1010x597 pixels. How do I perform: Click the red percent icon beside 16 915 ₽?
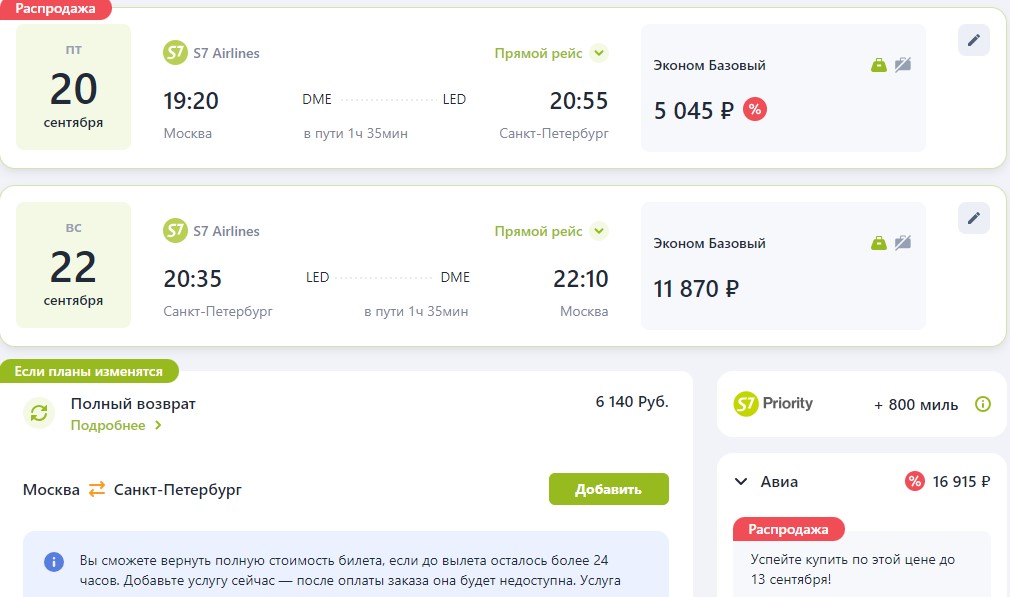point(915,481)
